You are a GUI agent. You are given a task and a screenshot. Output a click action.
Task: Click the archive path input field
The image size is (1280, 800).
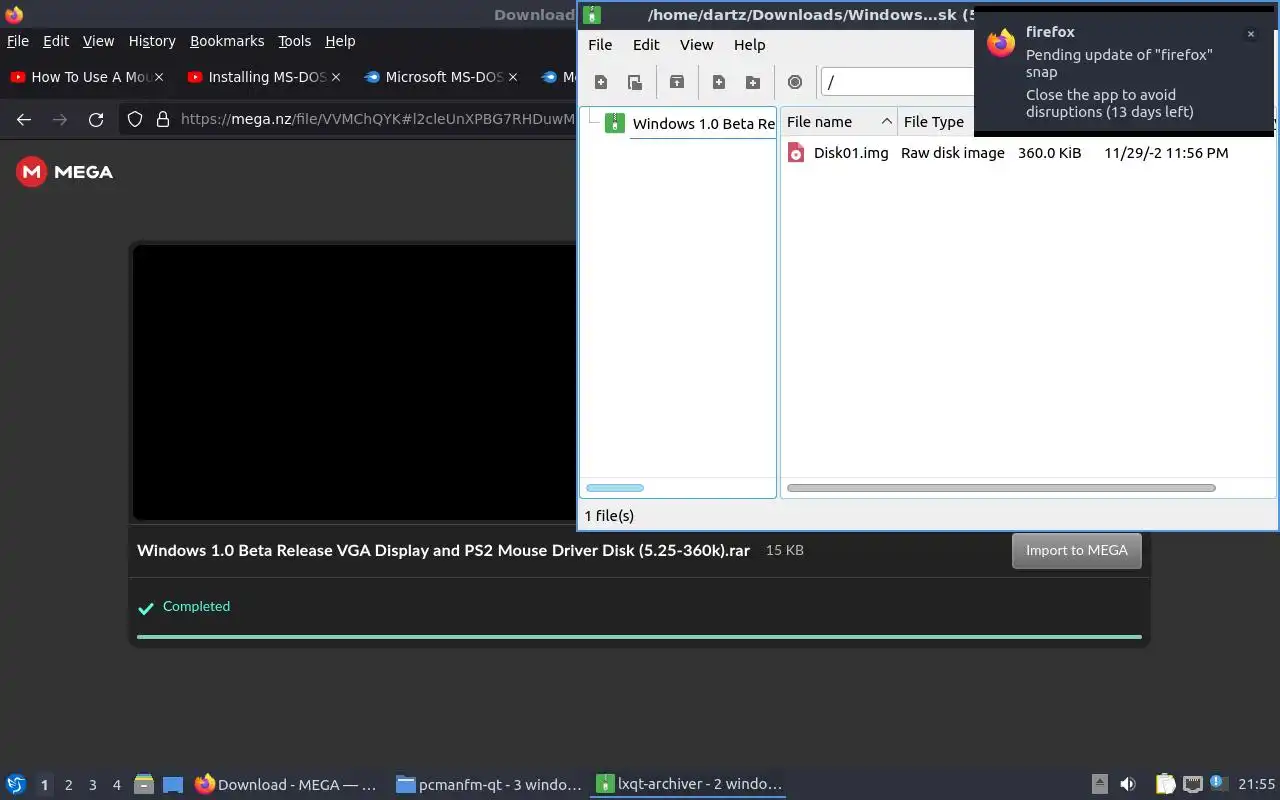coord(897,82)
